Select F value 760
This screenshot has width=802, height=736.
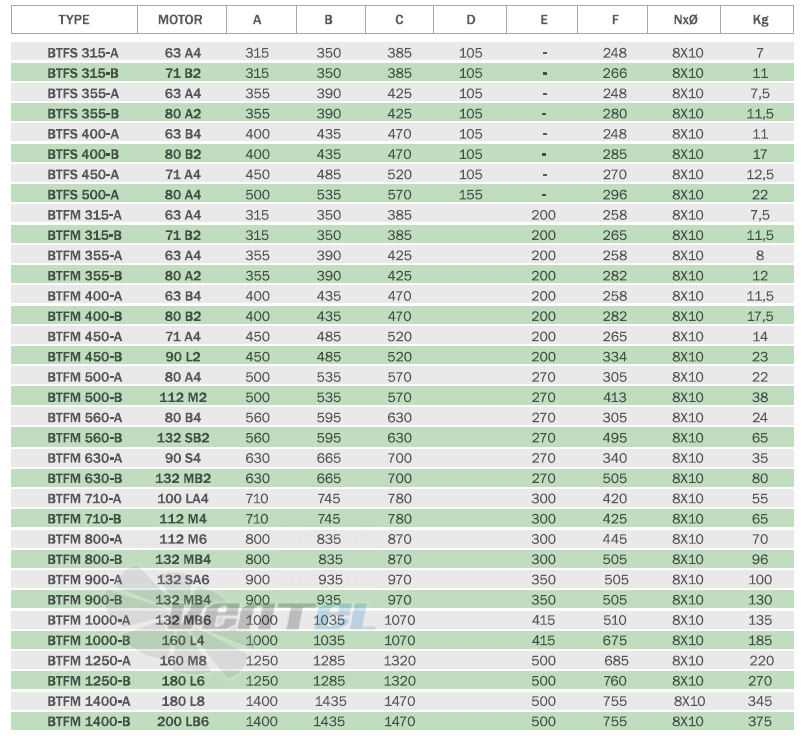click(614, 681)
